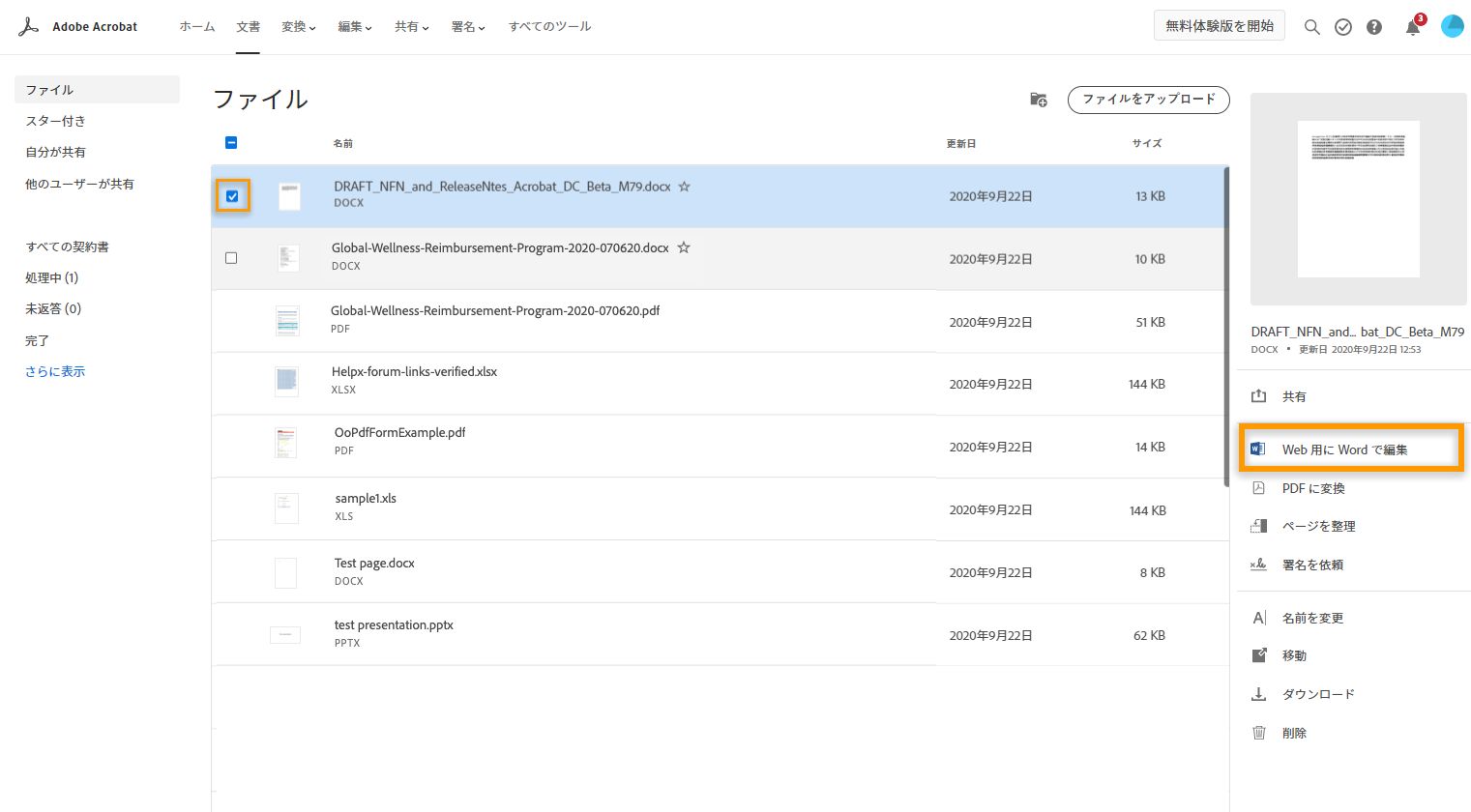The width and height of the screenshot is (1471, 812).
Task: Click the ファイルをアップロード button
Action: [1149, 100]
